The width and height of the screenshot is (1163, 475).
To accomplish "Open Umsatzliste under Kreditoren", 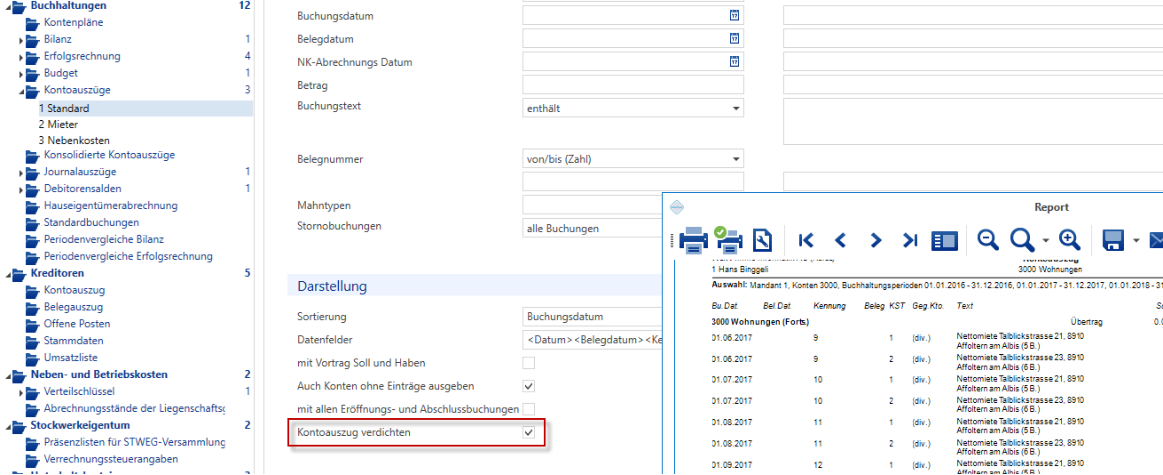I will tap(70, 358).
